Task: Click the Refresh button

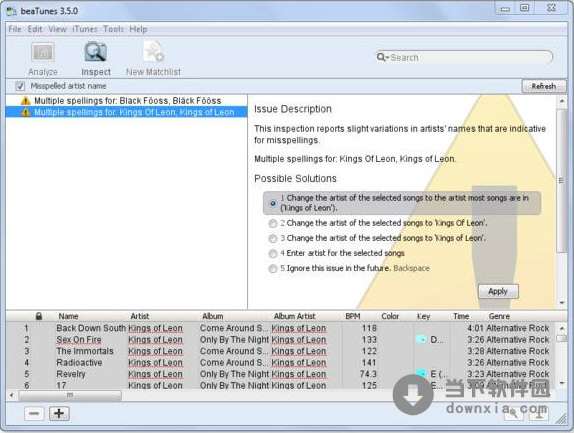Action: click(x=544, y=86)
